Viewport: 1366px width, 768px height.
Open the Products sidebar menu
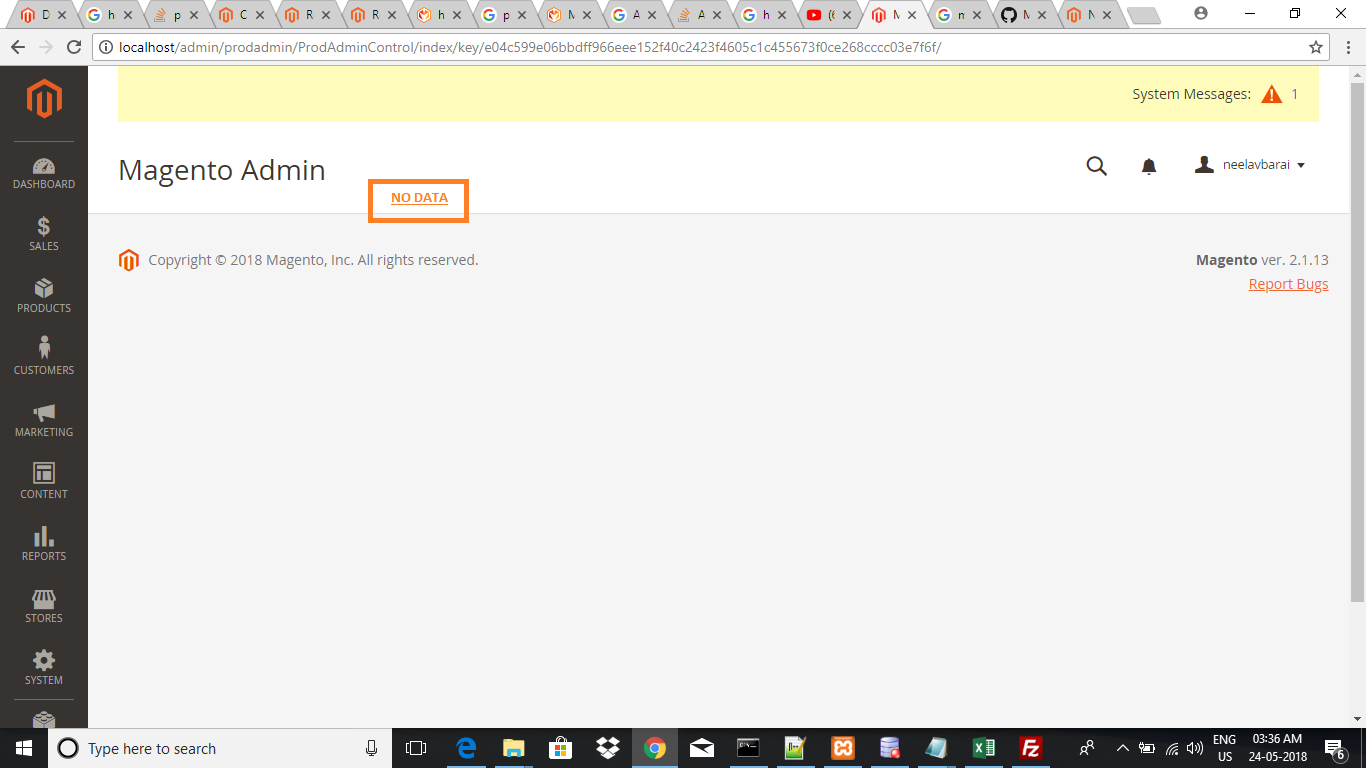44,296
